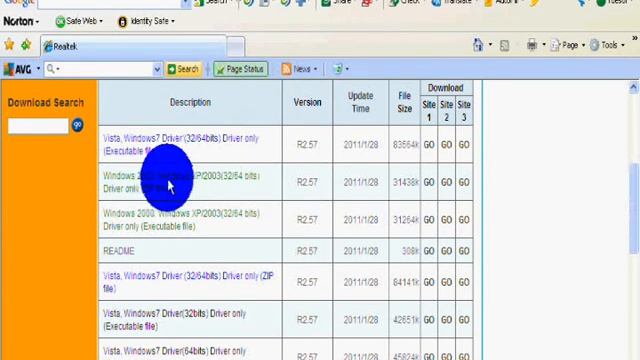Open the Favorites Center star icon
This screenshot has height=360, width=640.
(9, 44)
